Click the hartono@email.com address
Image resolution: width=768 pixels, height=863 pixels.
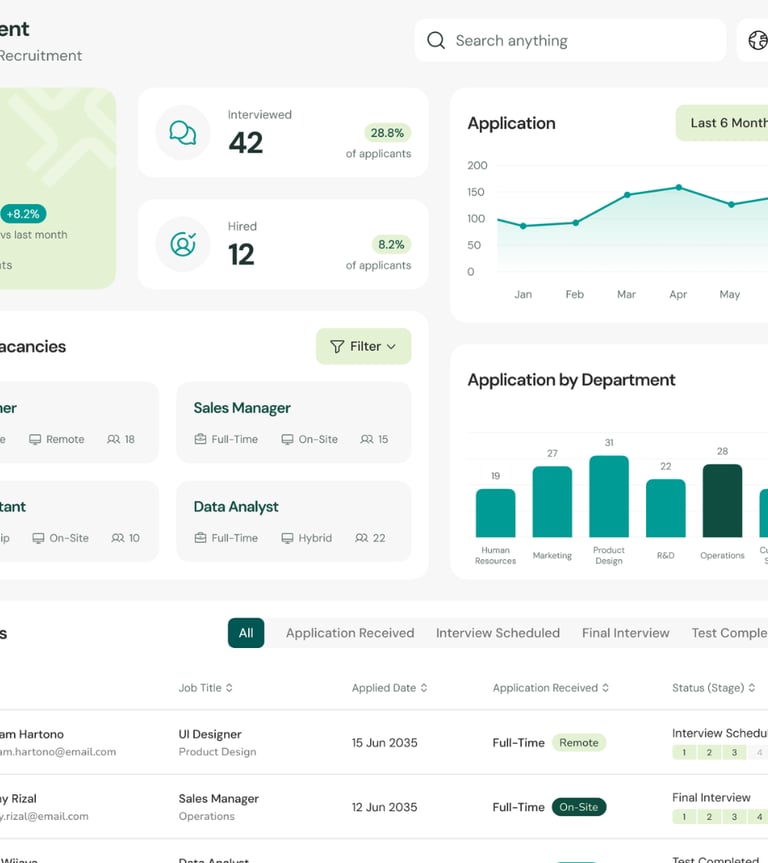tap(58, 752)
